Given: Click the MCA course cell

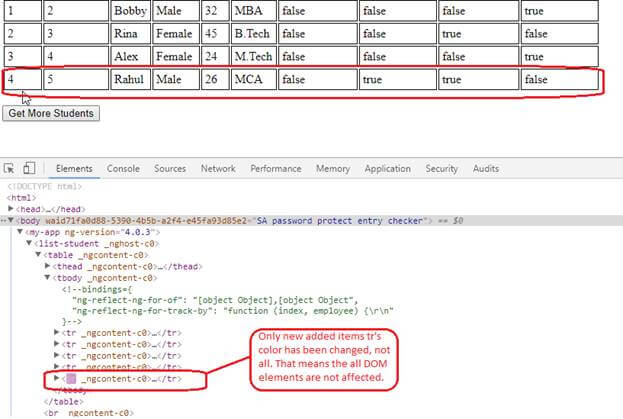Looking at the screenshot, I should pyautogui.click(x=253, y=79).
